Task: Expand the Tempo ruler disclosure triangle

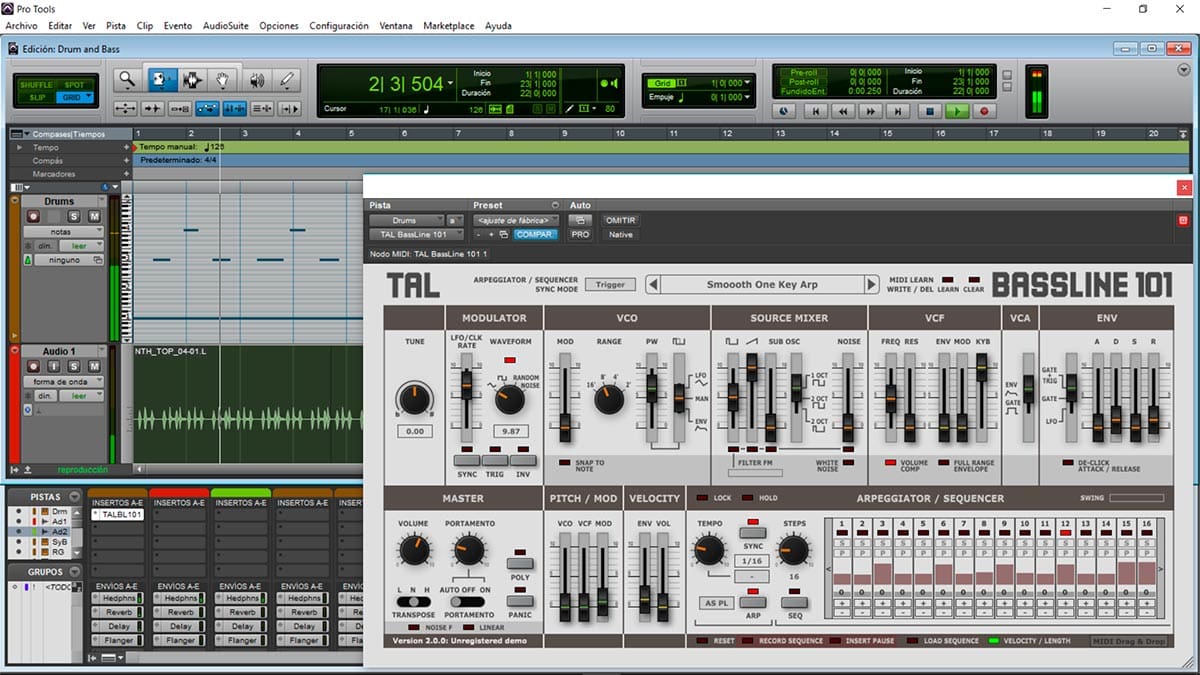Action: coord(20,147)
